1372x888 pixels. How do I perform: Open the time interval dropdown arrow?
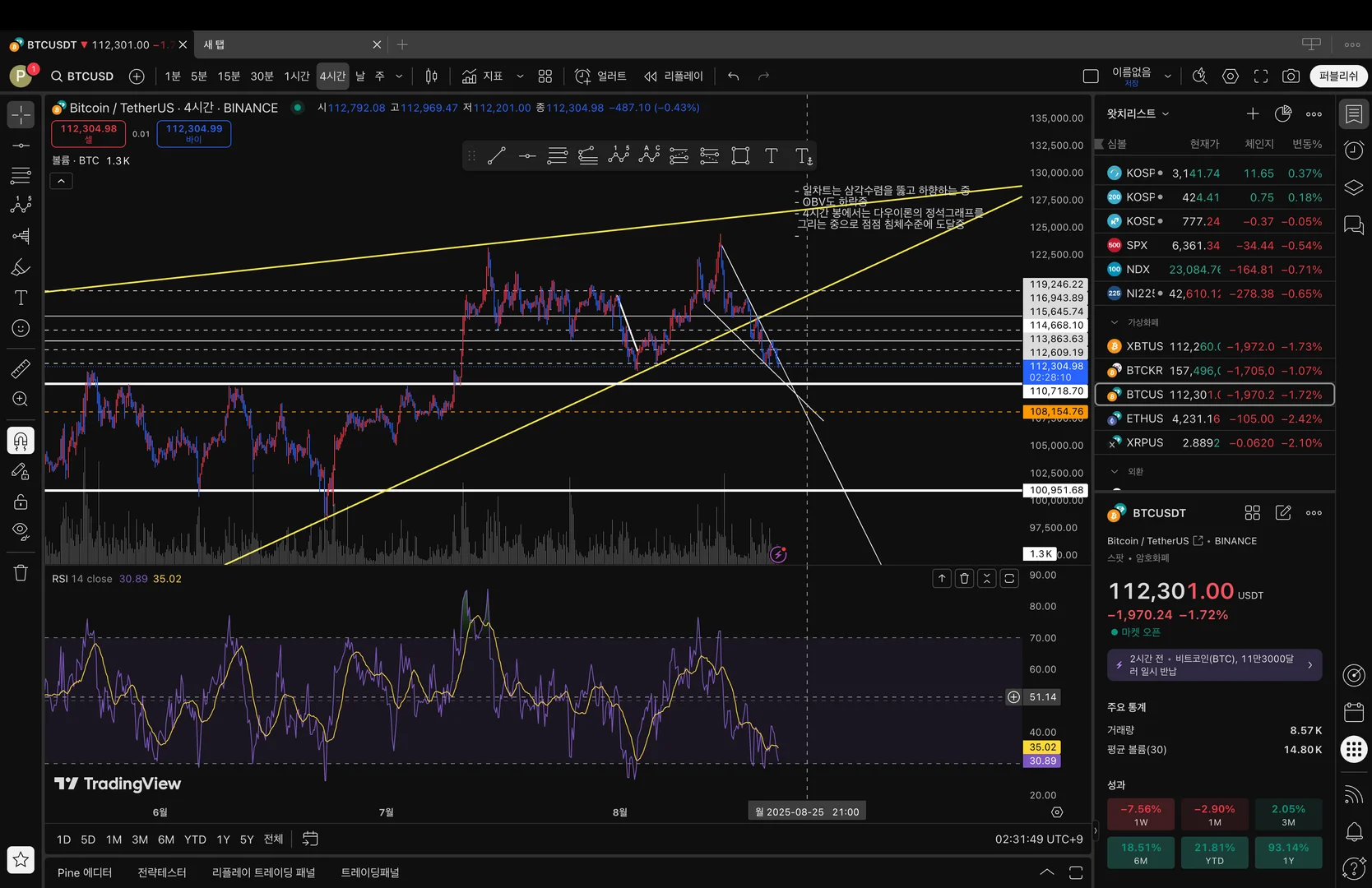399,76
